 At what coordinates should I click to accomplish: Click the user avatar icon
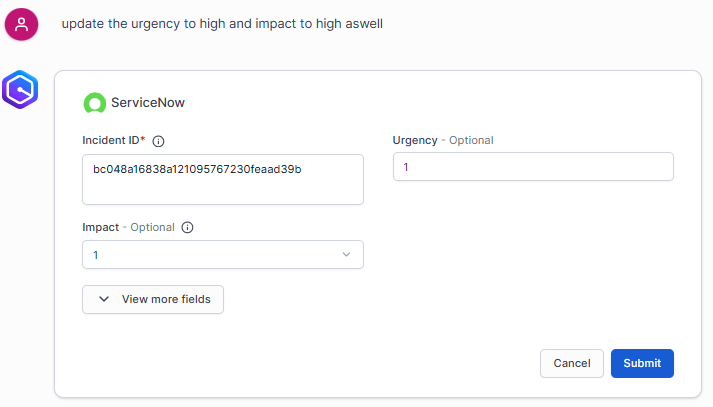21,24
